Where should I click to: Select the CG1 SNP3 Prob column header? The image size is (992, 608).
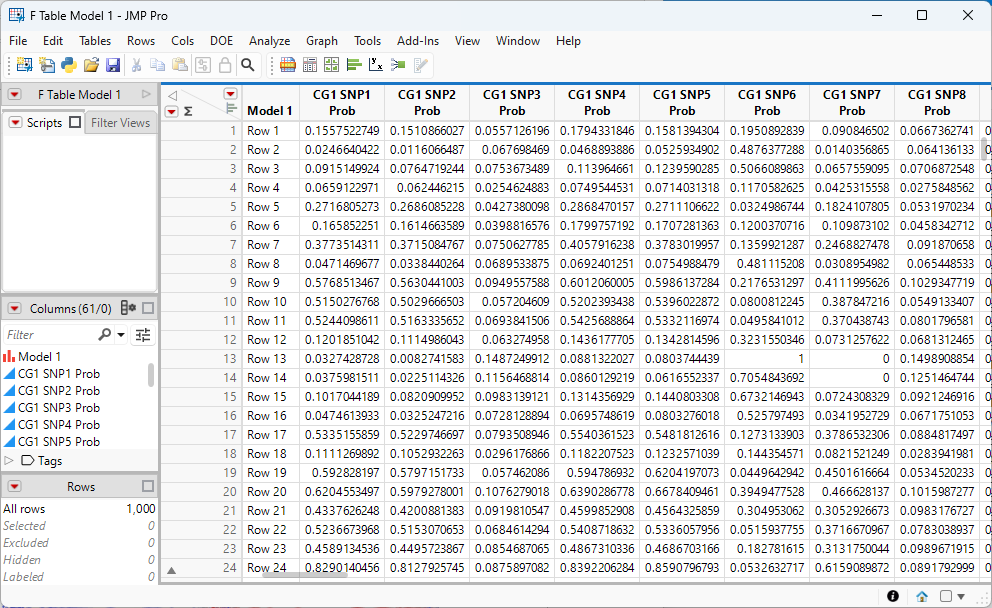[x=512, y=103]
